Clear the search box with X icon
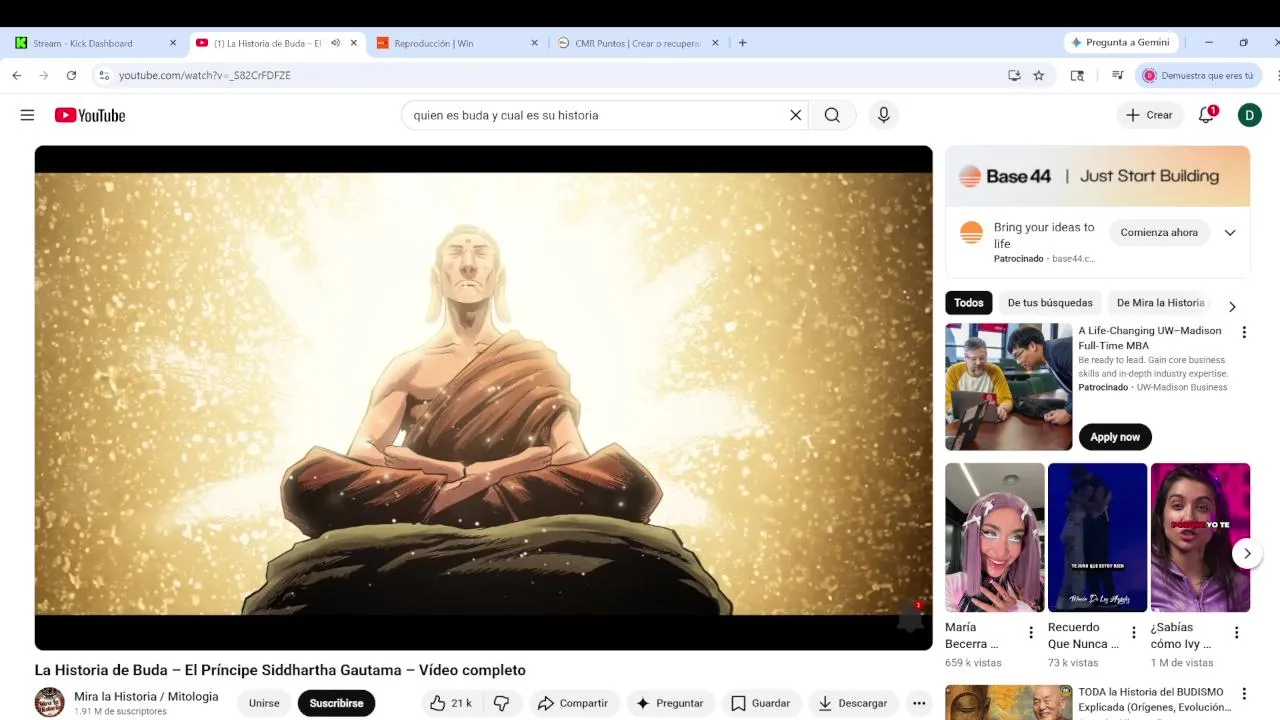The height and width of the screenshot is (720, 1280). [796, 115]
